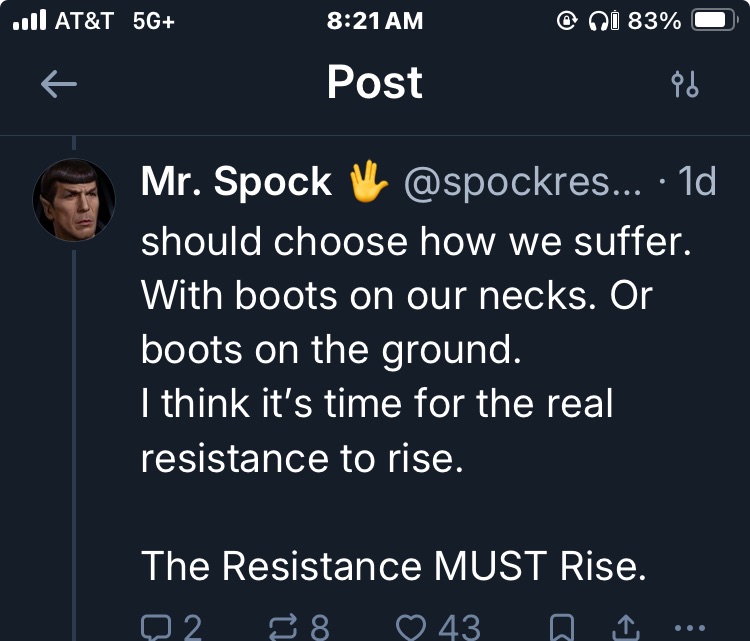
Task: Open reply sorting filter icon
Action: point(685,85)
